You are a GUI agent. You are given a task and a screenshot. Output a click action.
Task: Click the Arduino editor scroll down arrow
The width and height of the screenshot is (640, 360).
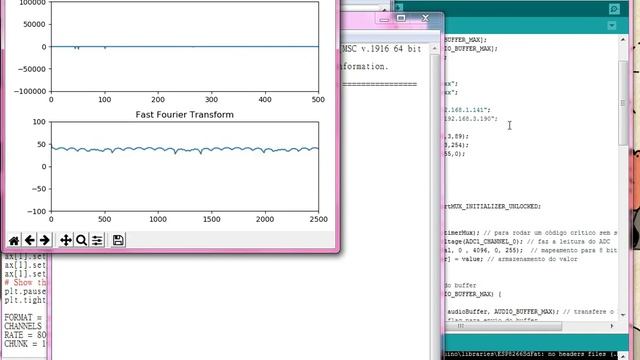coord(622,315)
